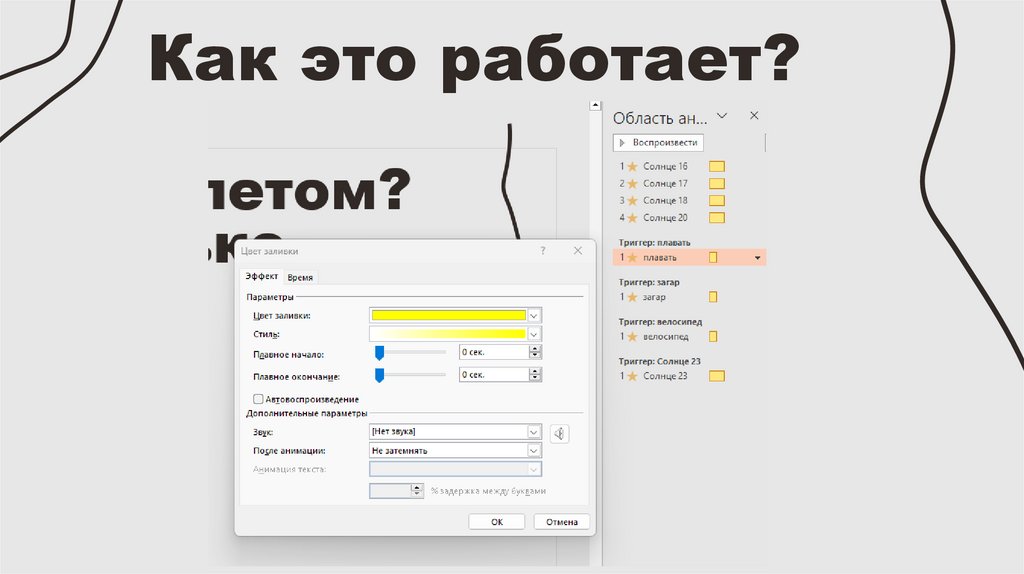This screenshot has height=574, width=1024.
Task: Click the star icon for Солнце 23
Action: pos(632,376)
